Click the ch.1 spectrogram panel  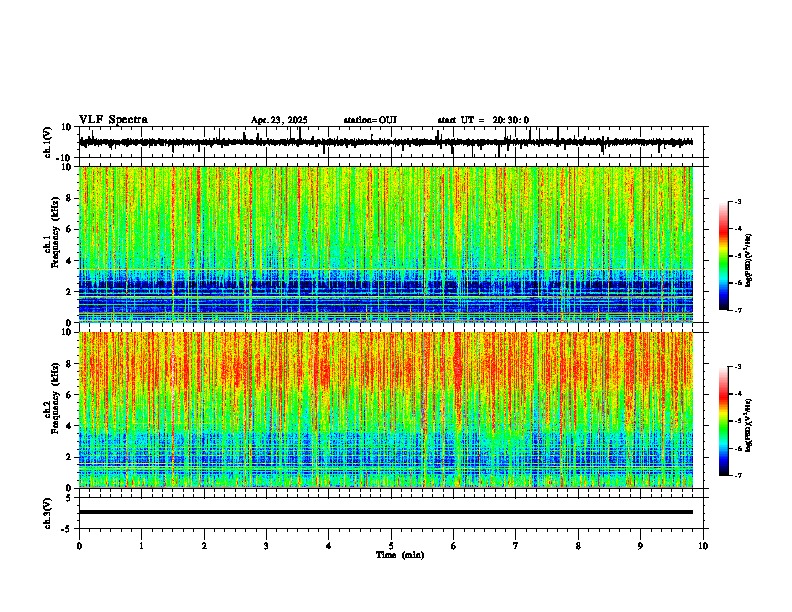click(386, 244)
